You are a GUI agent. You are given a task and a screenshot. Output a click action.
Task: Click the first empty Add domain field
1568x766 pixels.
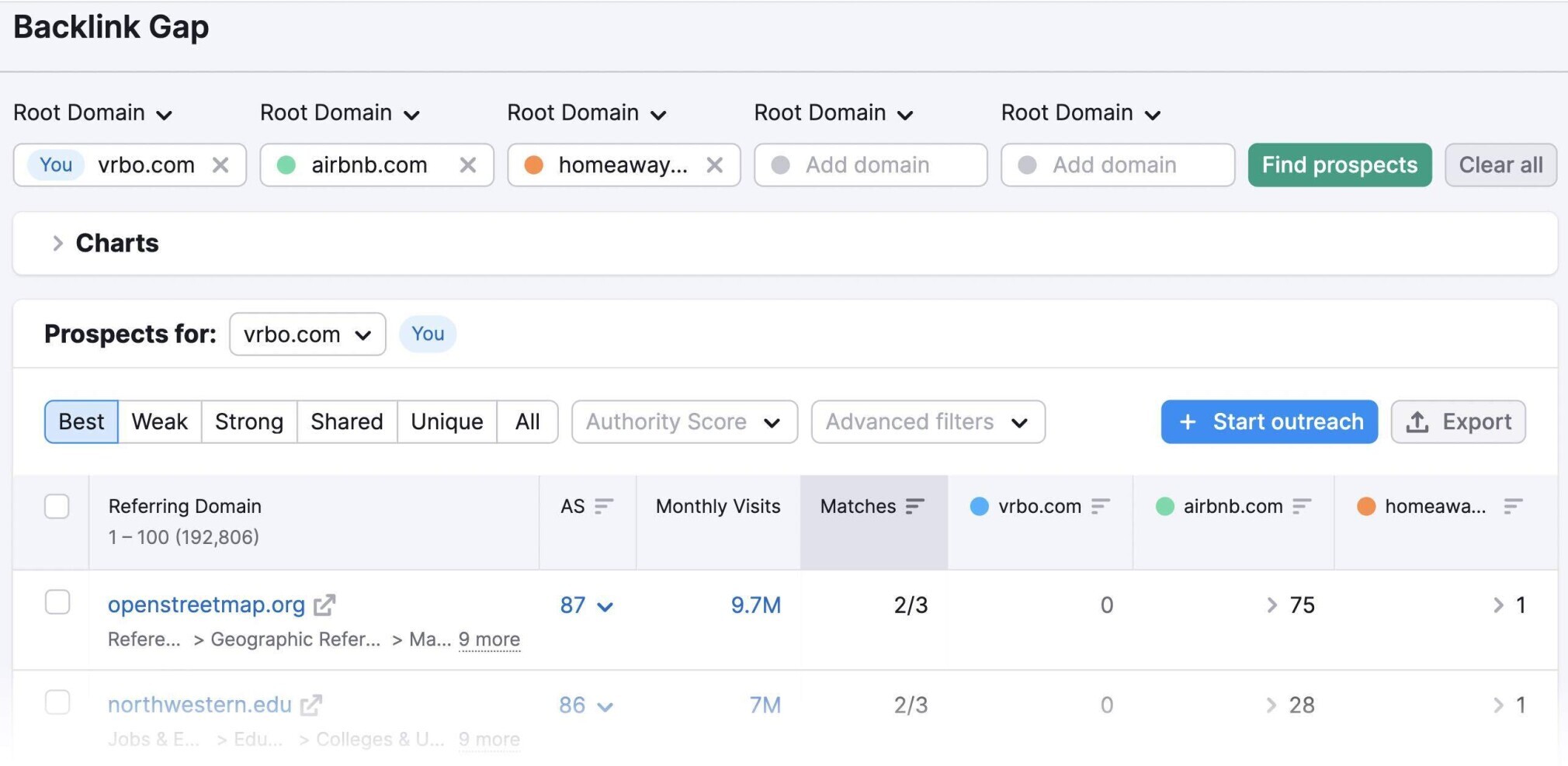tap(870, 165)
